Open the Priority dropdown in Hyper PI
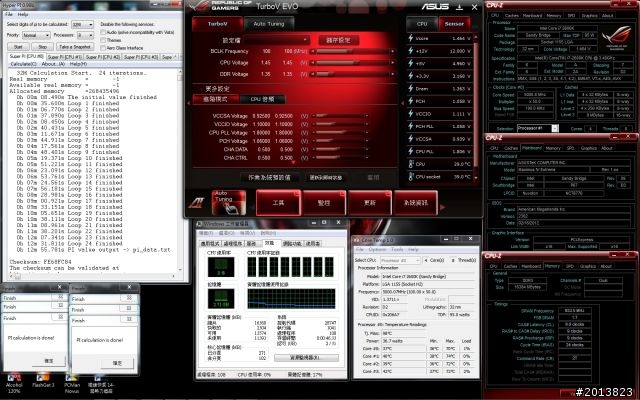640x400 pixels. 36,36
